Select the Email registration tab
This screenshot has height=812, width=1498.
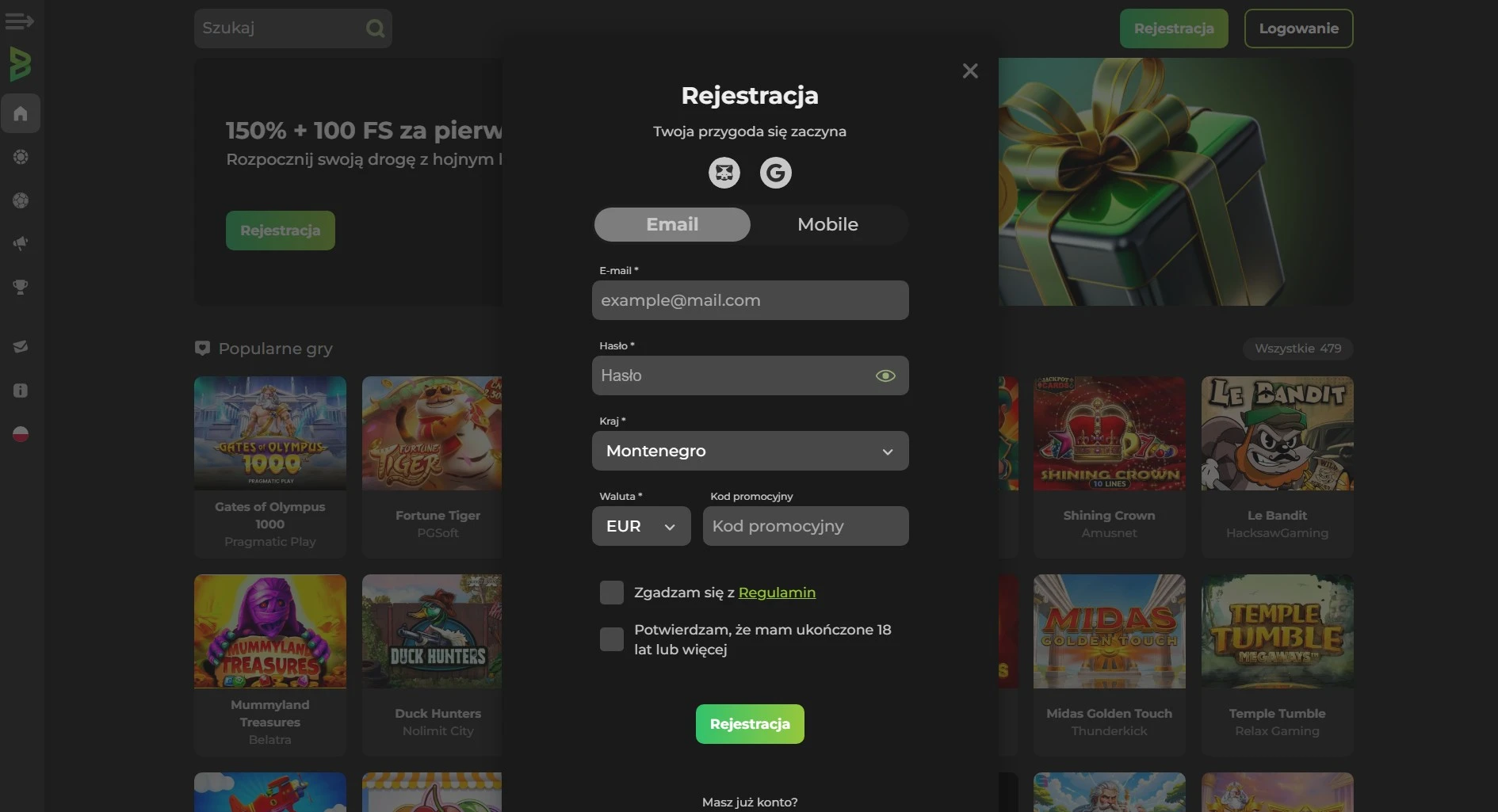click(672, 224)
